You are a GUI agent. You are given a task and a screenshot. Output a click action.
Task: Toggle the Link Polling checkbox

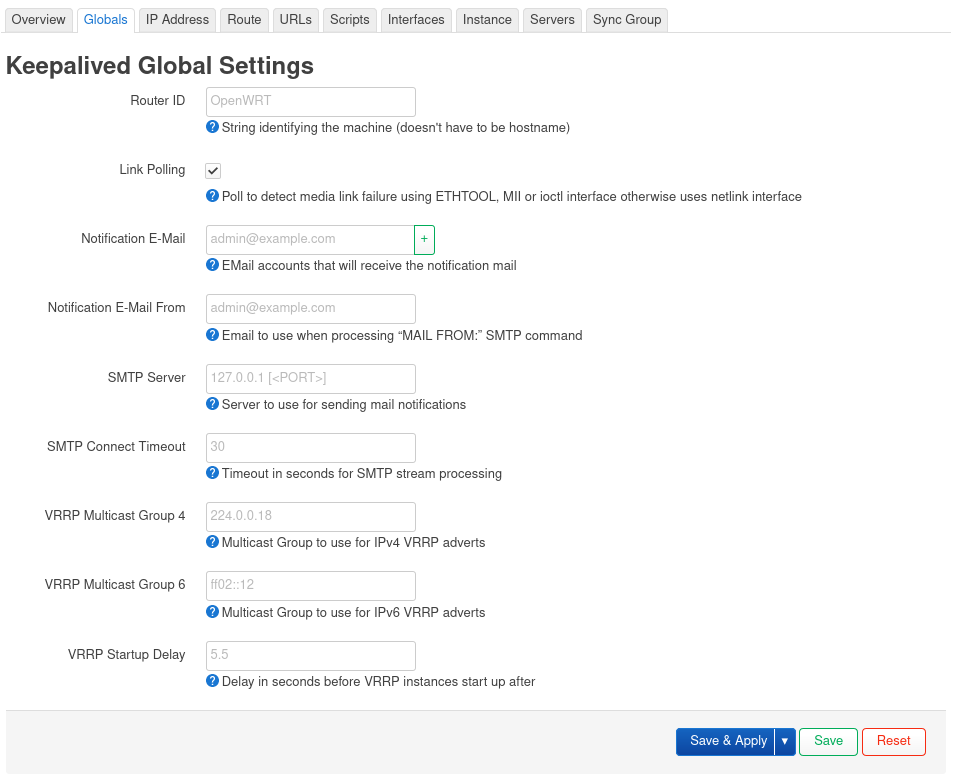click(213, 171)
